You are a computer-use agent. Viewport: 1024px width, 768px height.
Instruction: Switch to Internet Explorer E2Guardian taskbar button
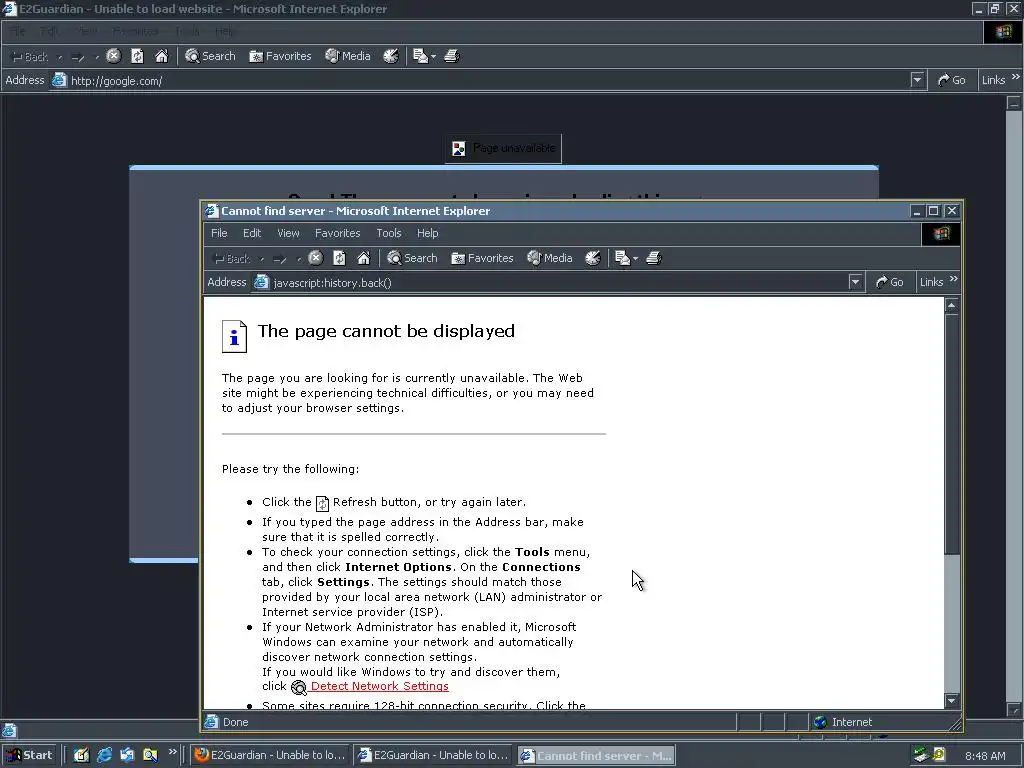(x=434, y=755)
